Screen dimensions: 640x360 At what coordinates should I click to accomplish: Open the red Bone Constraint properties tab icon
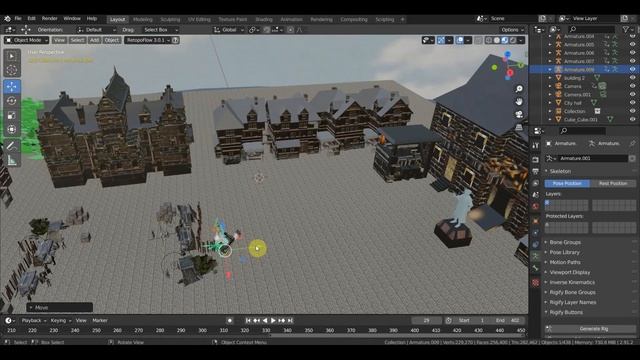click(536, 282)
